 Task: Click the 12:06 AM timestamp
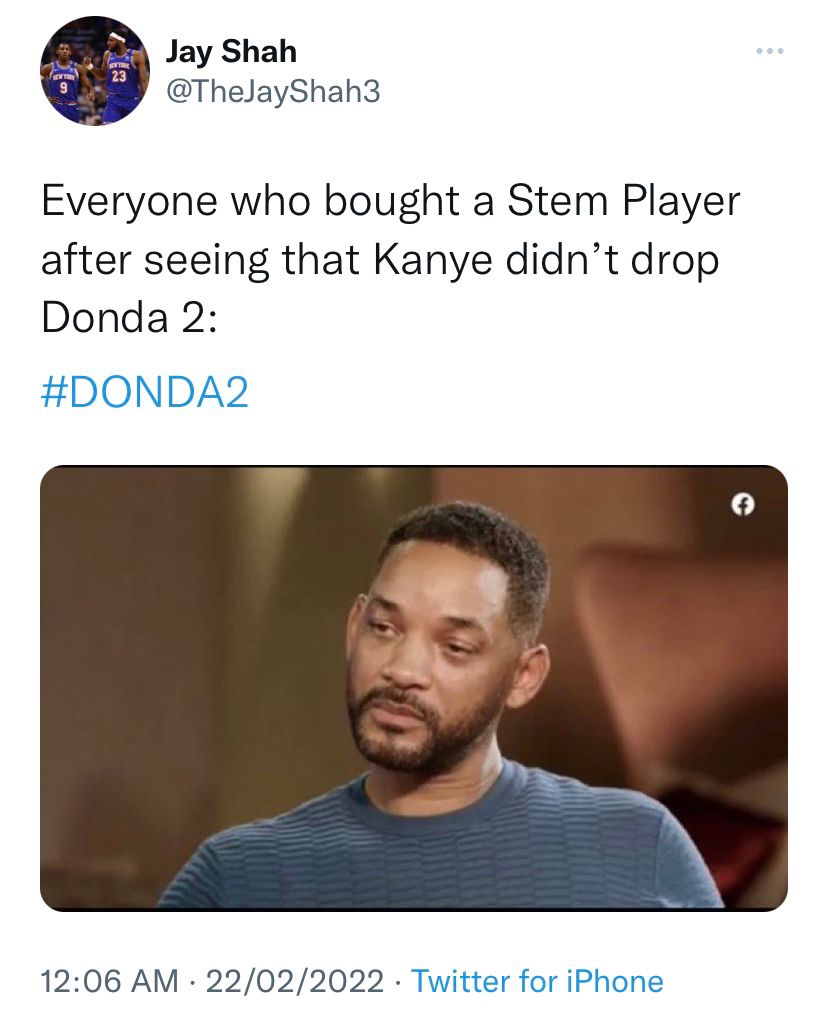point(109,981)
